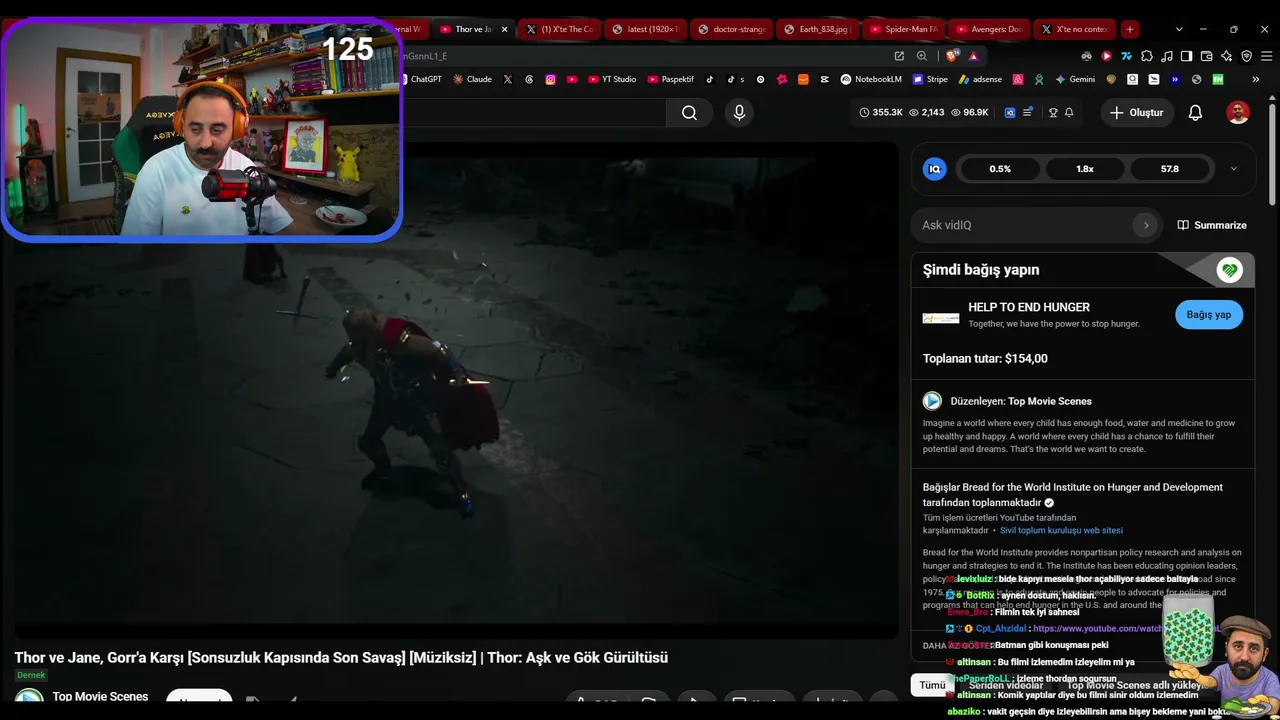This screenshot has width=1280, height=720.
Task: Open the Stripe bookmark
Action: pyautogui.click(x=930, y=79)
